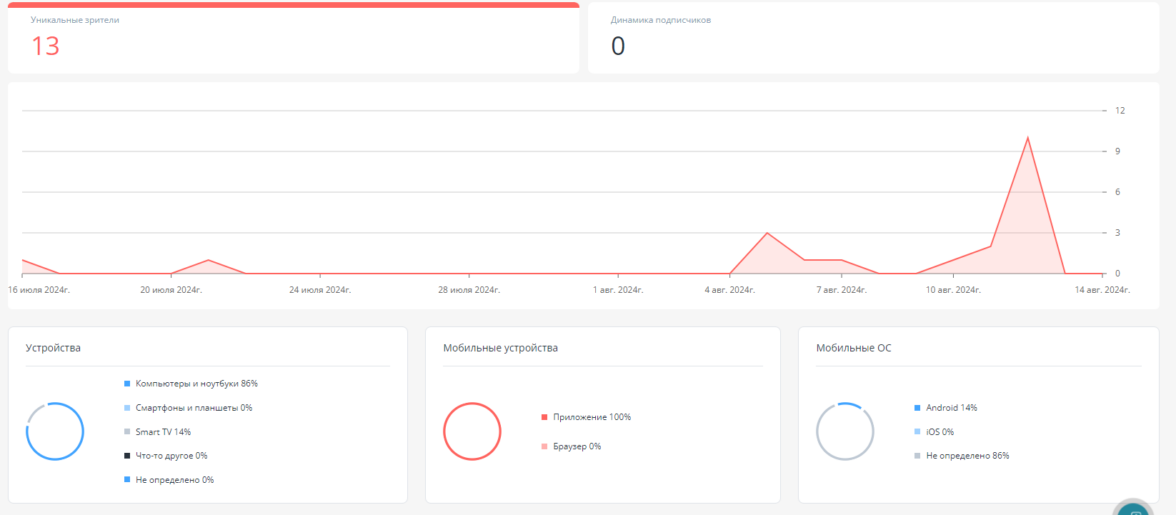This screenshot has width=1176, height=515.
Task: Click the 20 июля 2024г. axis label
Action: point(171,290)
